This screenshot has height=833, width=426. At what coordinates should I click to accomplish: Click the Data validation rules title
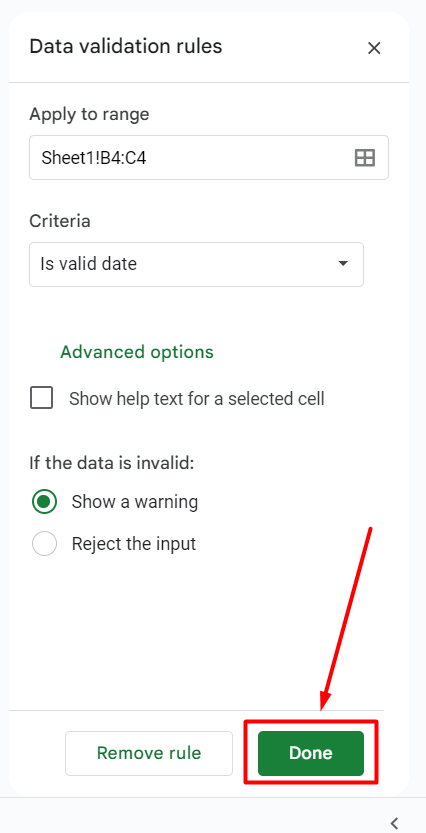point(126,46)
